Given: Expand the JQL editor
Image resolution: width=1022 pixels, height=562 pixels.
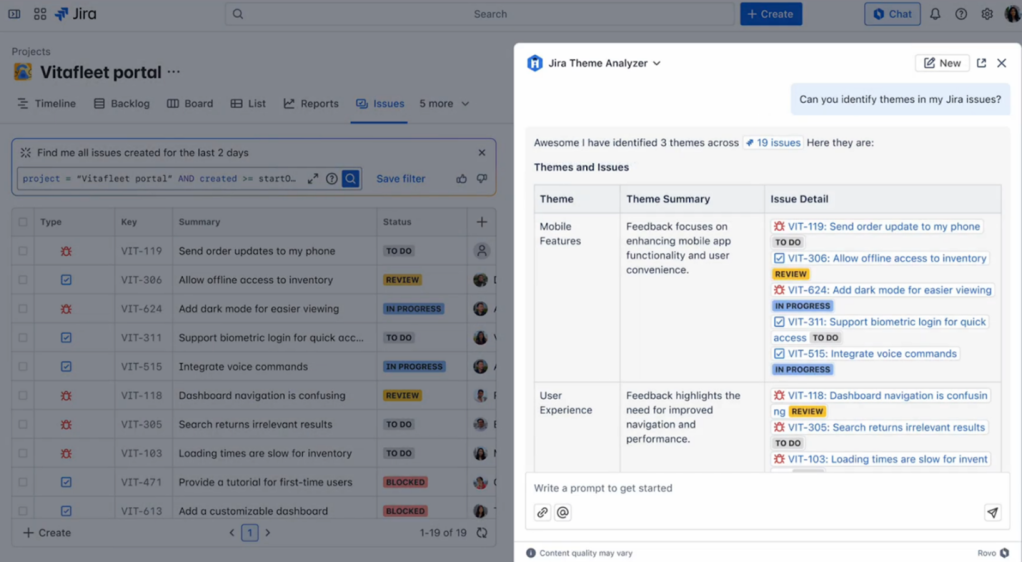Looking at the screenshot, I should [313, 179].
